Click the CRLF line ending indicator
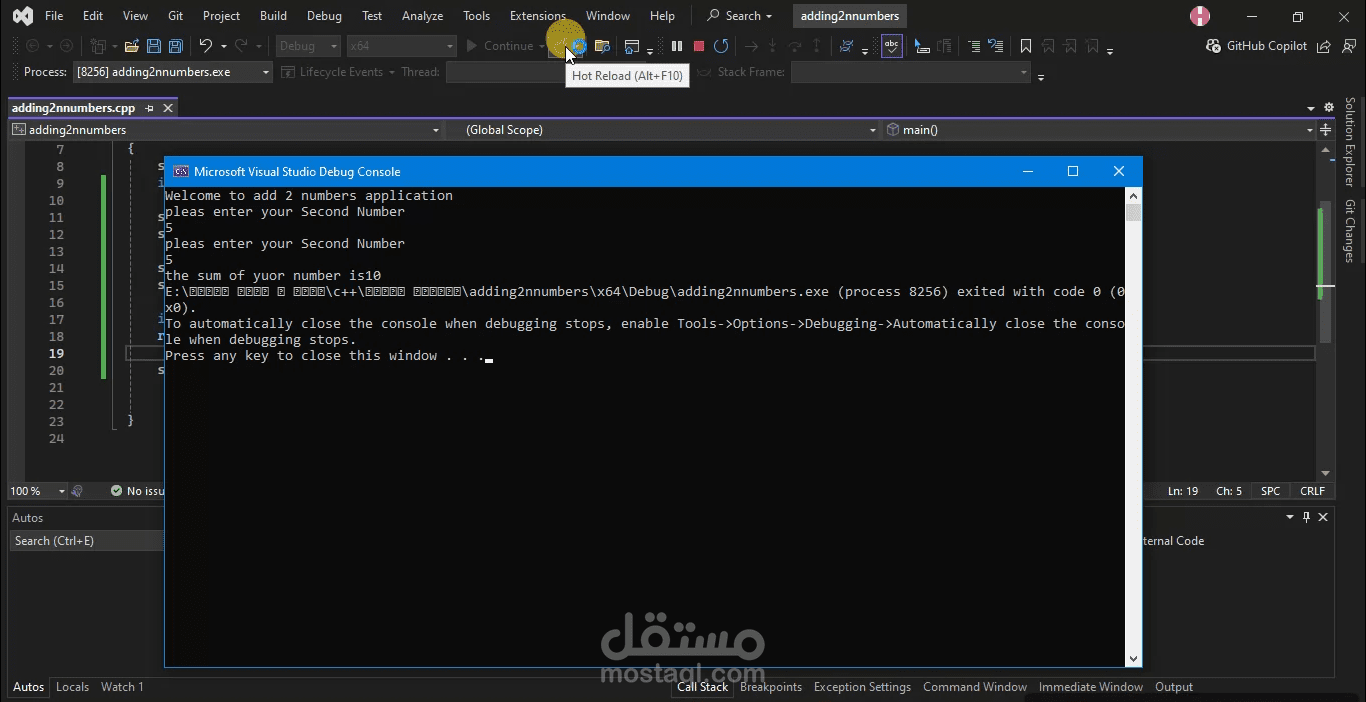The height and width of the screenshot is (702, 1366). pos(1312,491)
